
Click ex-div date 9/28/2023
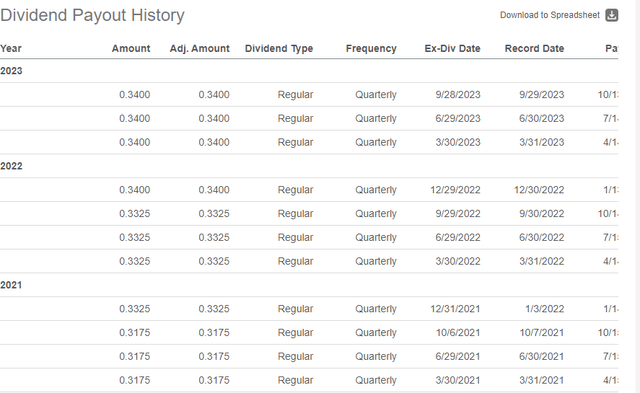point(458,95)
